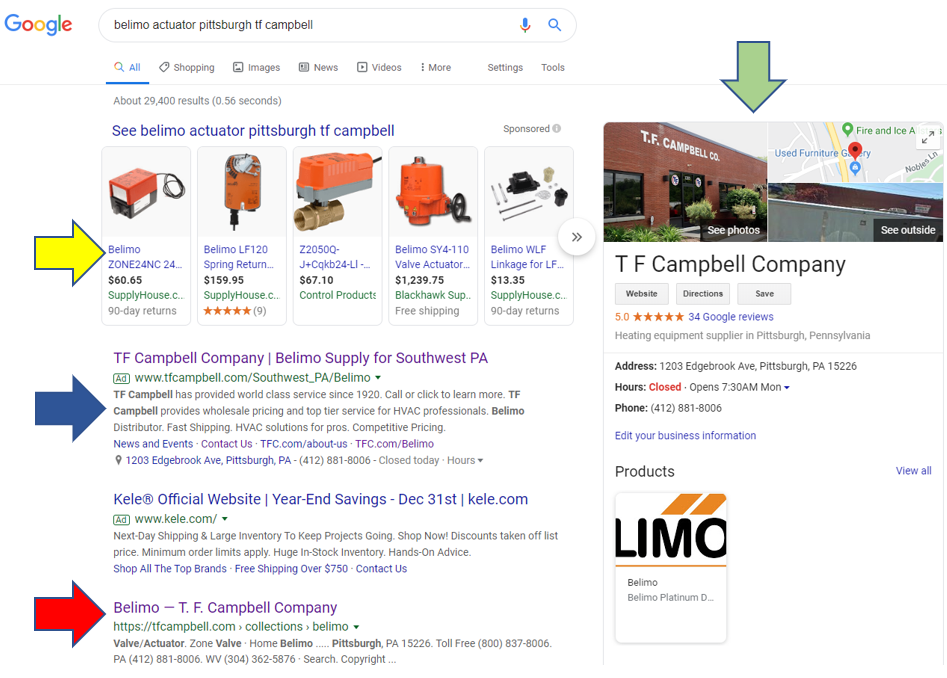Open the More search options menu
The image size is (947, 678).
(435, 68)
